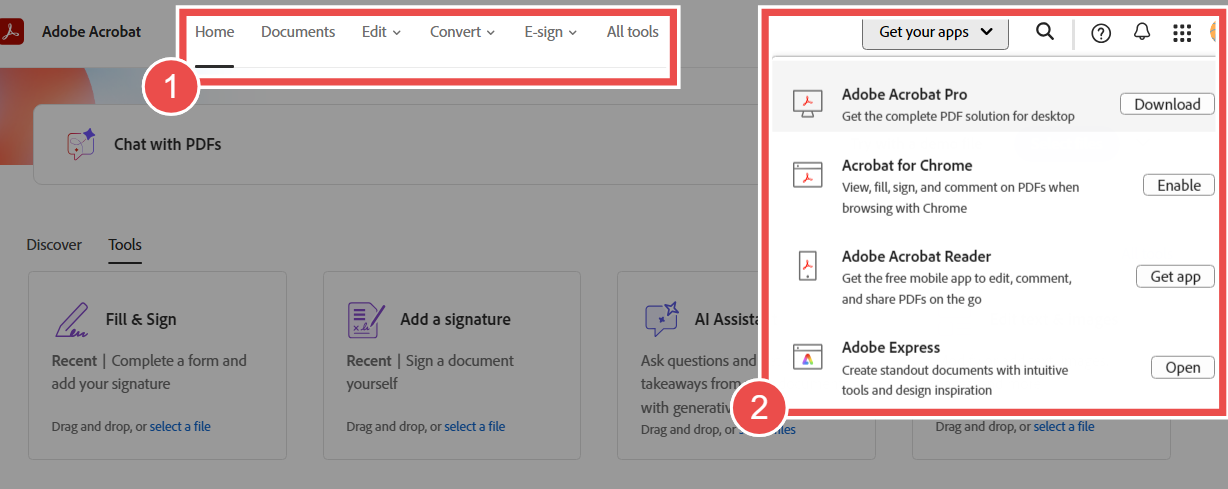Switch to the Discover tab
This screenshot has width=1228, height=489.
(x=54, y=245)
